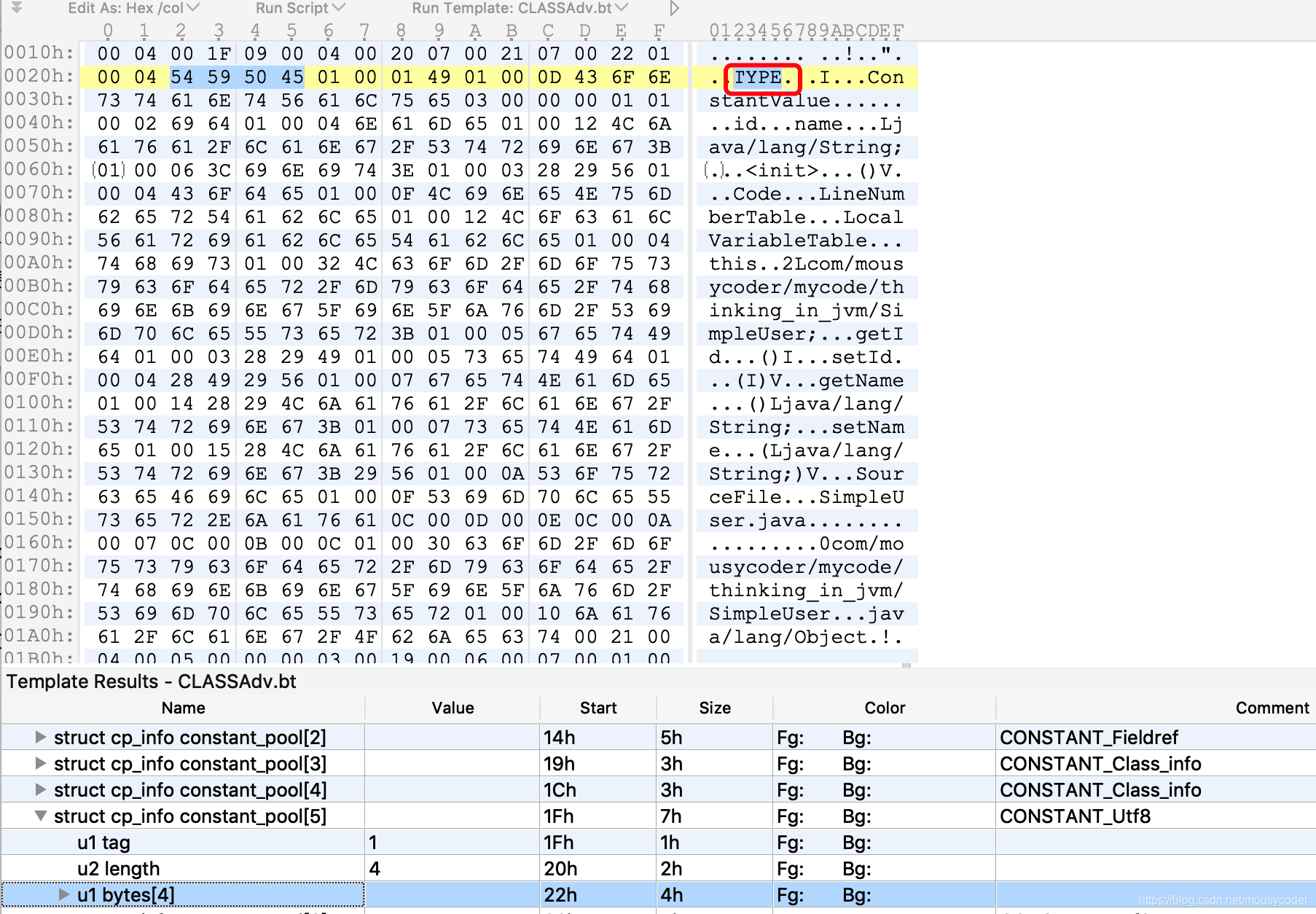Click the ava/lang/String; ASCII text

point(806,147)
